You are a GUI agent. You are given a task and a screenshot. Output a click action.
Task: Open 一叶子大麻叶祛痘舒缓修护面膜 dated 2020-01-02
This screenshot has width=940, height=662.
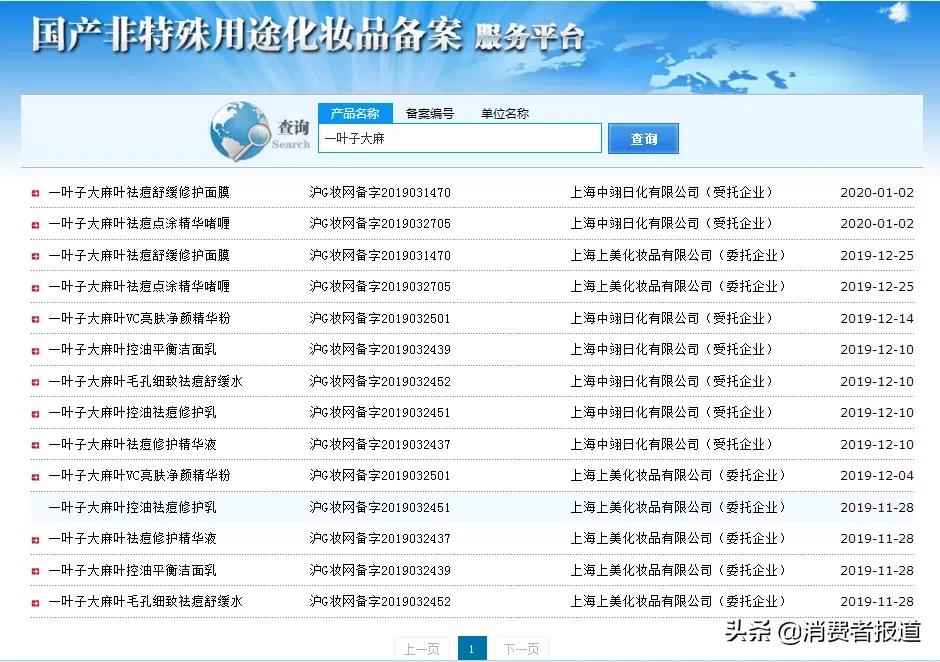[139, 192]
